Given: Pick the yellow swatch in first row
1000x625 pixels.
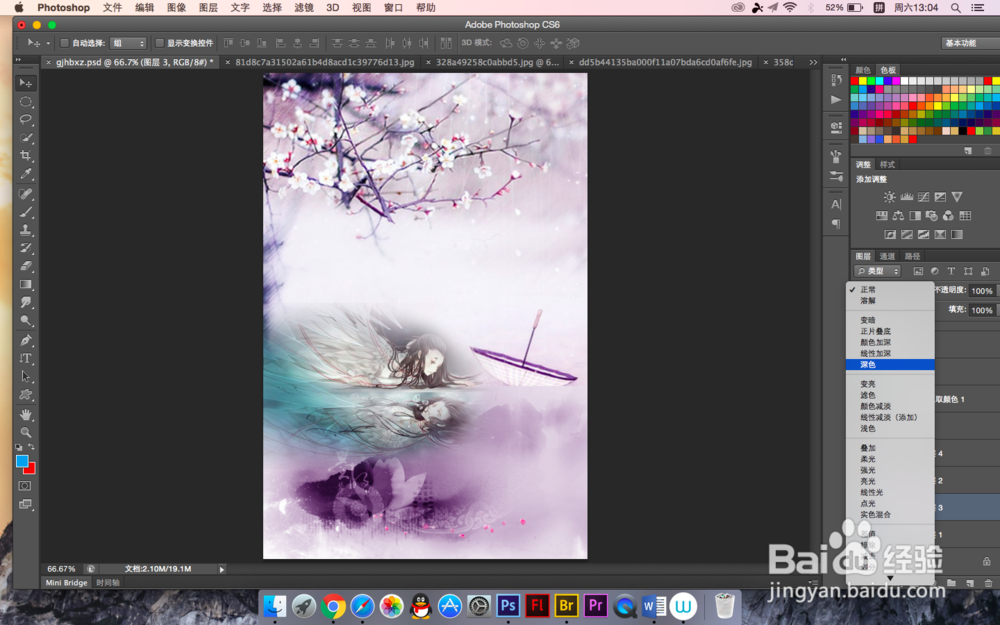Looking at the screenshot, I should [863, 81].
